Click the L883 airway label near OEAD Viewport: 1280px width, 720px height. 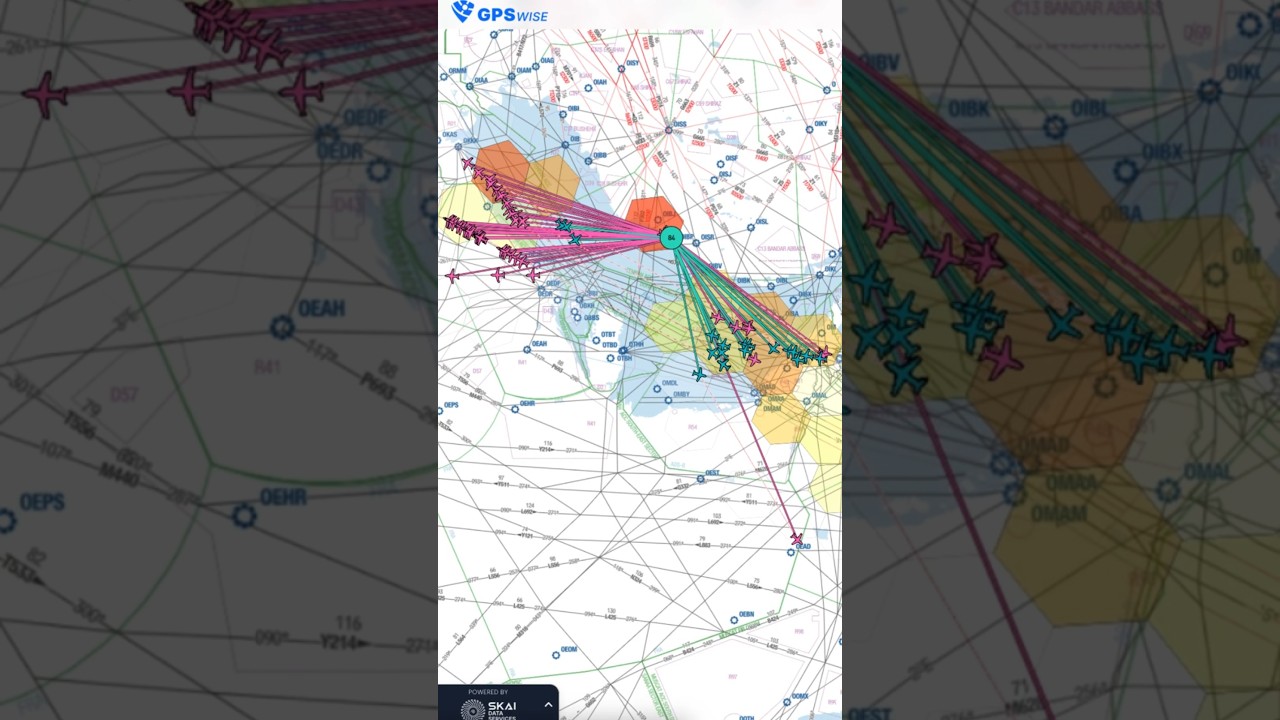pyautogui.click(x=705, y=545)
